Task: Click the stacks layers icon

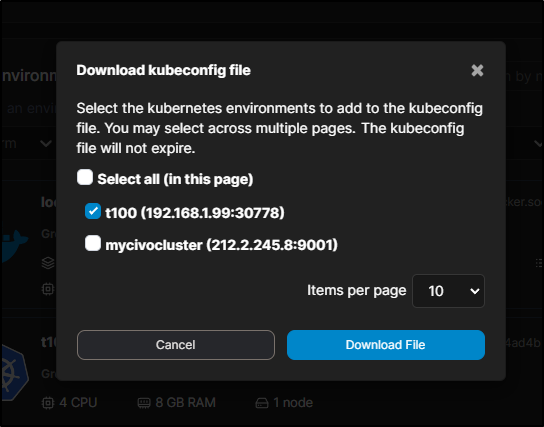Action: (x=48, y=263)
